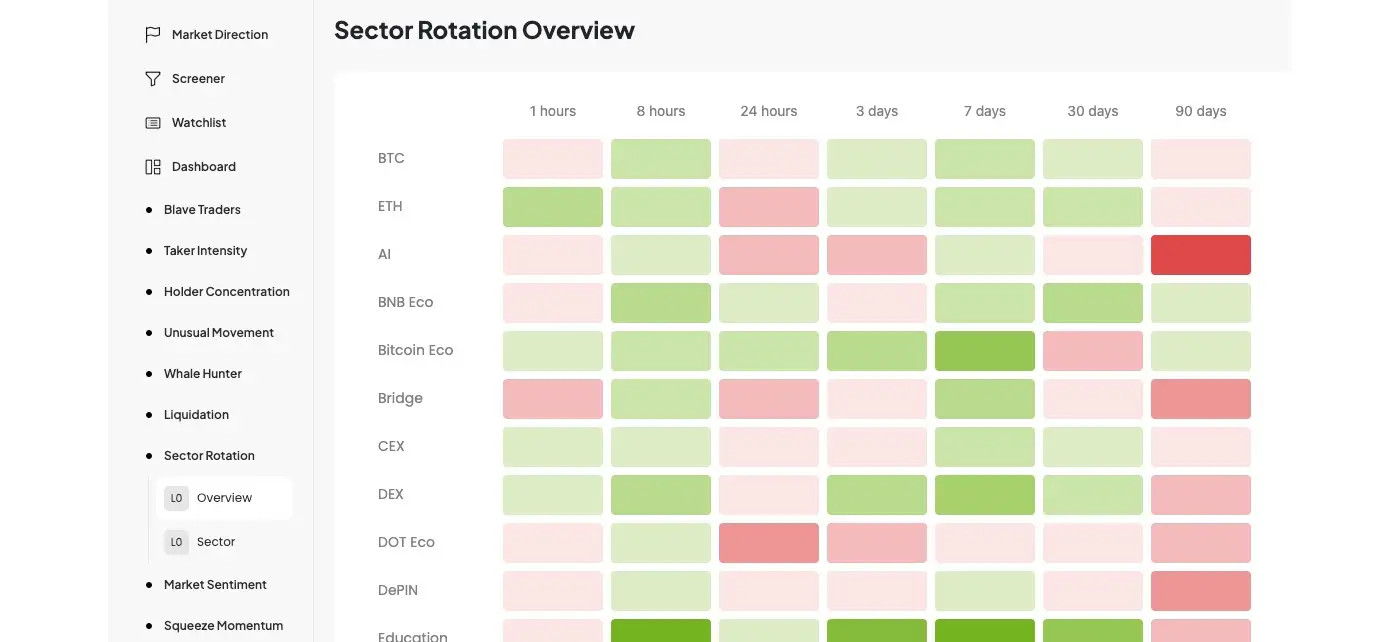Collapse the Sector Rotation menu group
The image size is (1400, 642).
pyautogui.click(x=209, y=456)
